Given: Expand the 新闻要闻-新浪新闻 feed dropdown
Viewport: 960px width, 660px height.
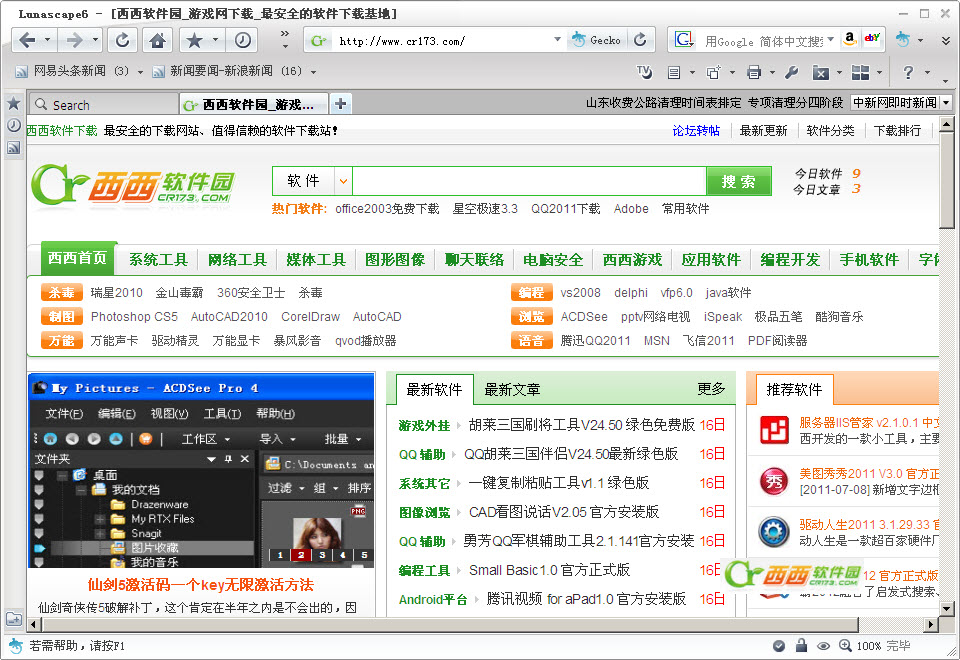Looking at the screenshot, I should point(313,72).
